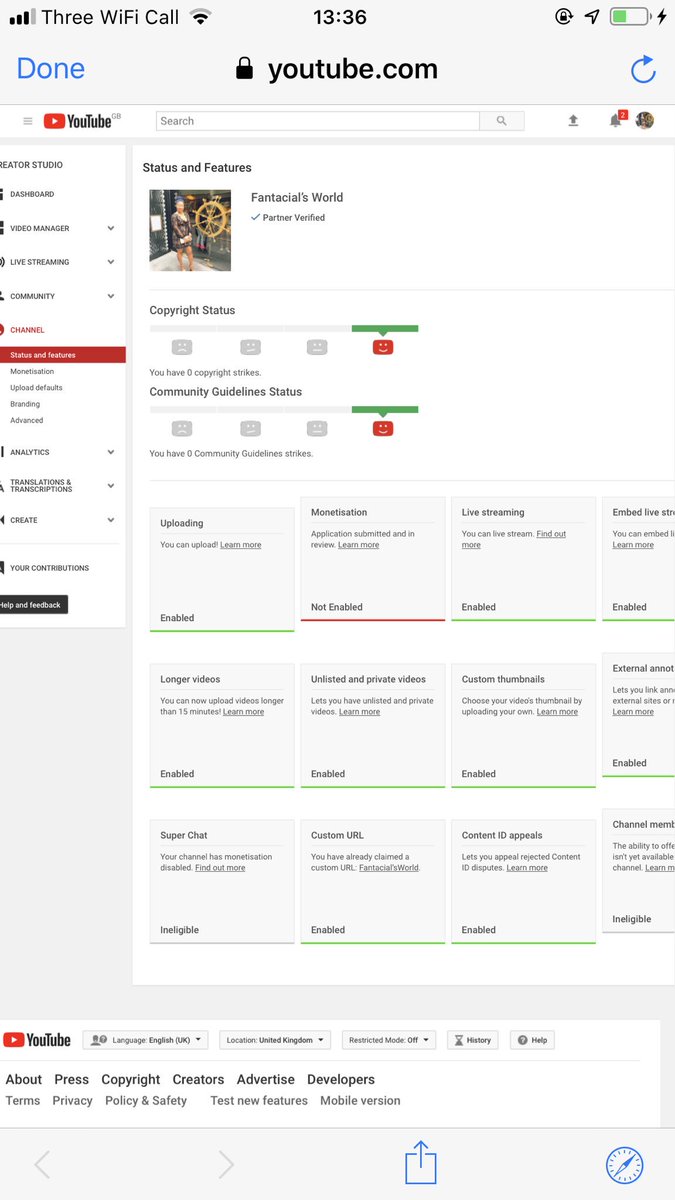Reload the page in Safari

coord(643,69)
